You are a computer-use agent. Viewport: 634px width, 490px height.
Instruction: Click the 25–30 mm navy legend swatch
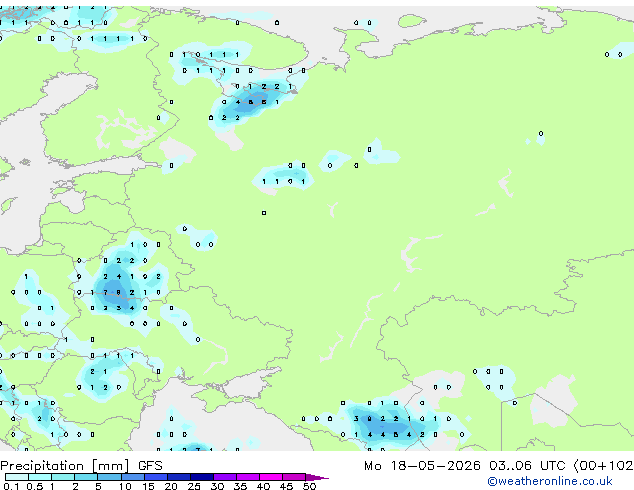tap(201, 477)
